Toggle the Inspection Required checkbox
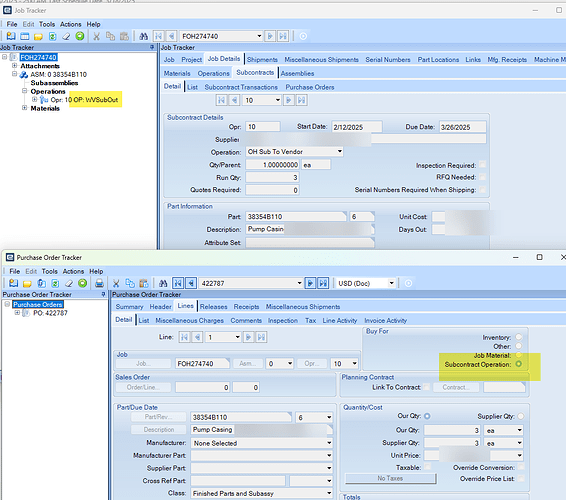566x500 pixels. (482, 165)
